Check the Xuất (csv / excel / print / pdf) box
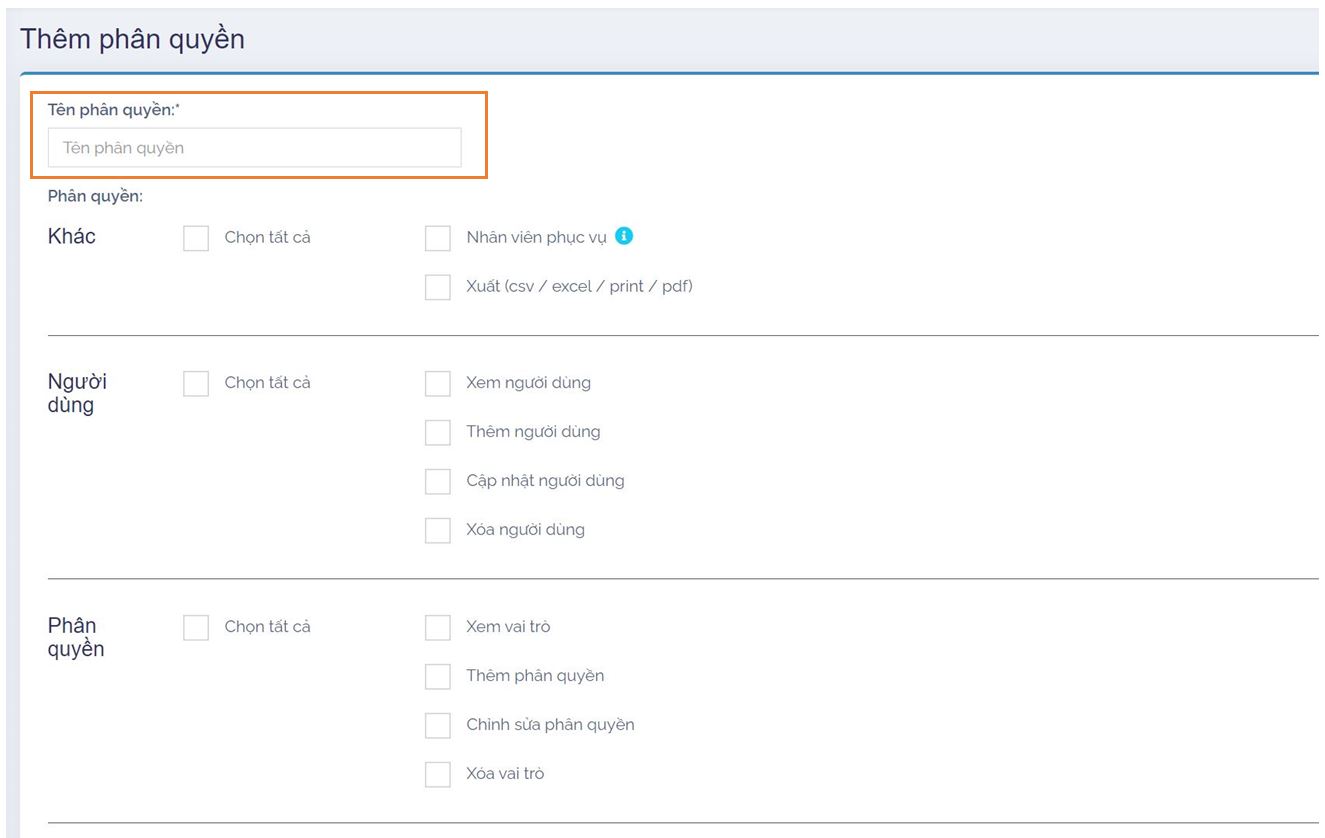1325x838 pixels. (438, 287)
